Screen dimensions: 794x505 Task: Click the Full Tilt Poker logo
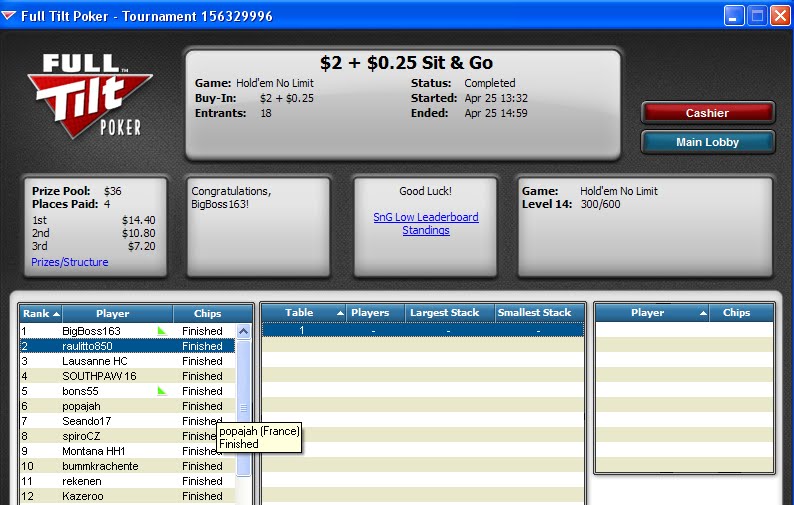point(90,96)
